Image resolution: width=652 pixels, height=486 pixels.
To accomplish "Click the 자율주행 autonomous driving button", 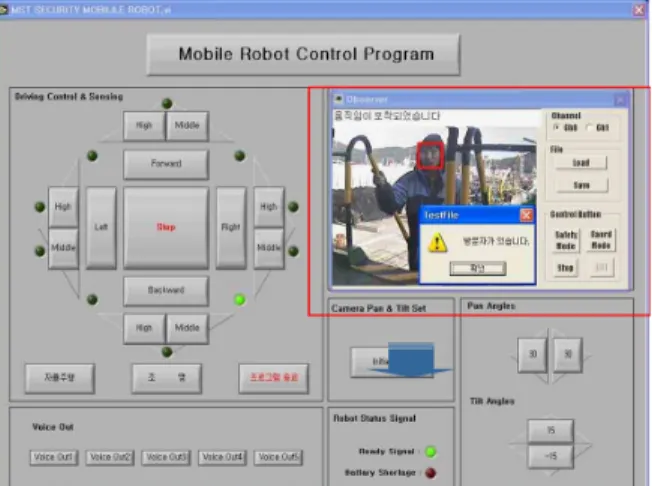I will pos(59,378).
